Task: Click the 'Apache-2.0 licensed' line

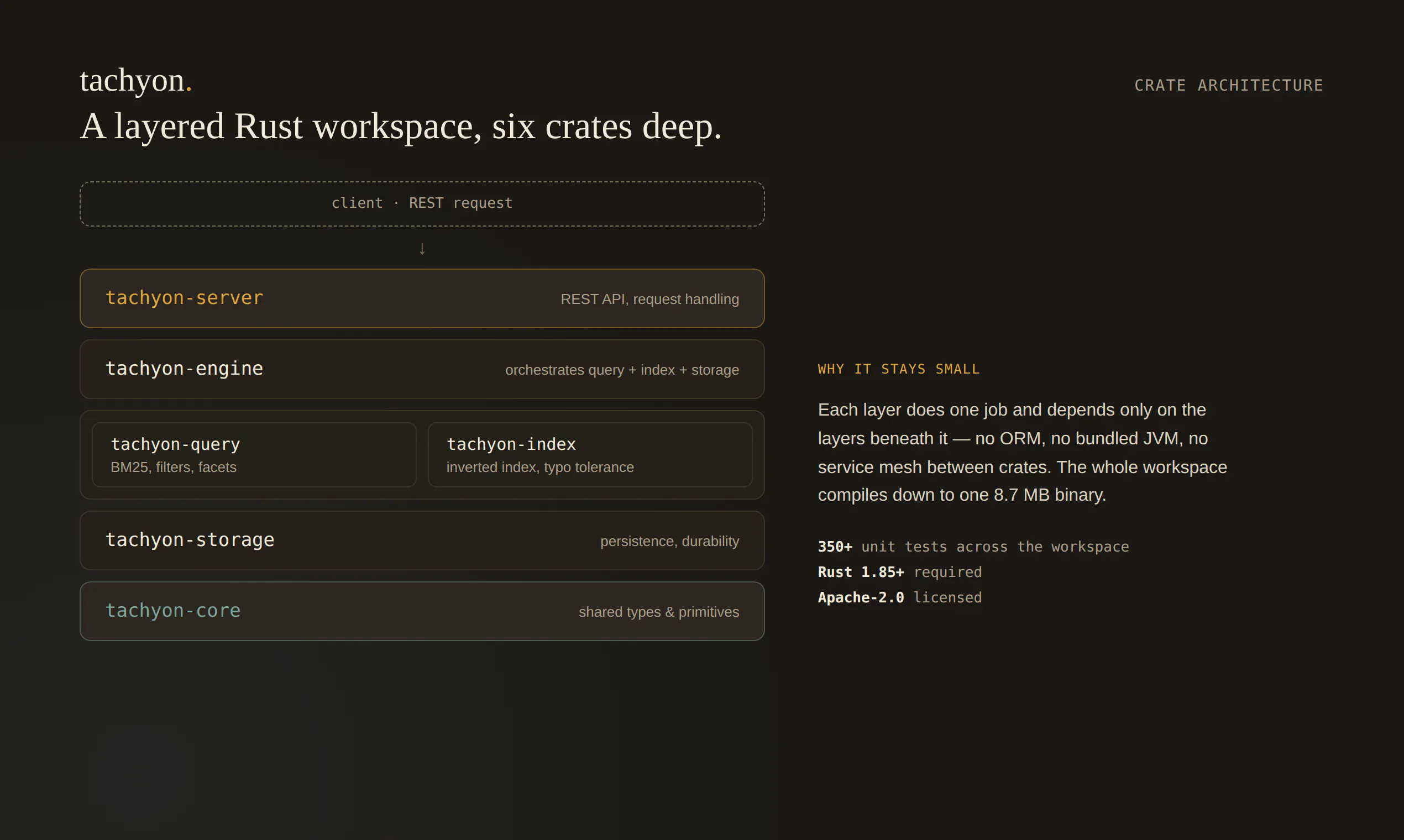Action: click(899, 598)
